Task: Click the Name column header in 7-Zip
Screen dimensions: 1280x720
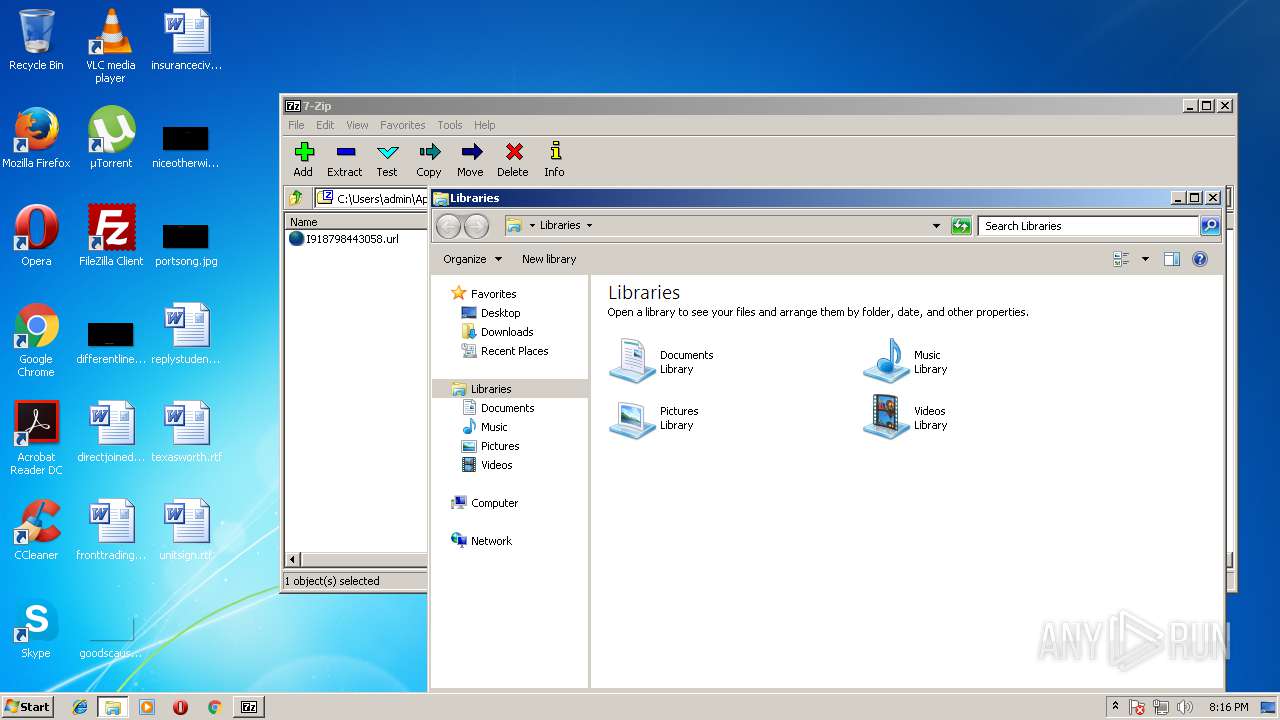Action: [x=357, y=222]
